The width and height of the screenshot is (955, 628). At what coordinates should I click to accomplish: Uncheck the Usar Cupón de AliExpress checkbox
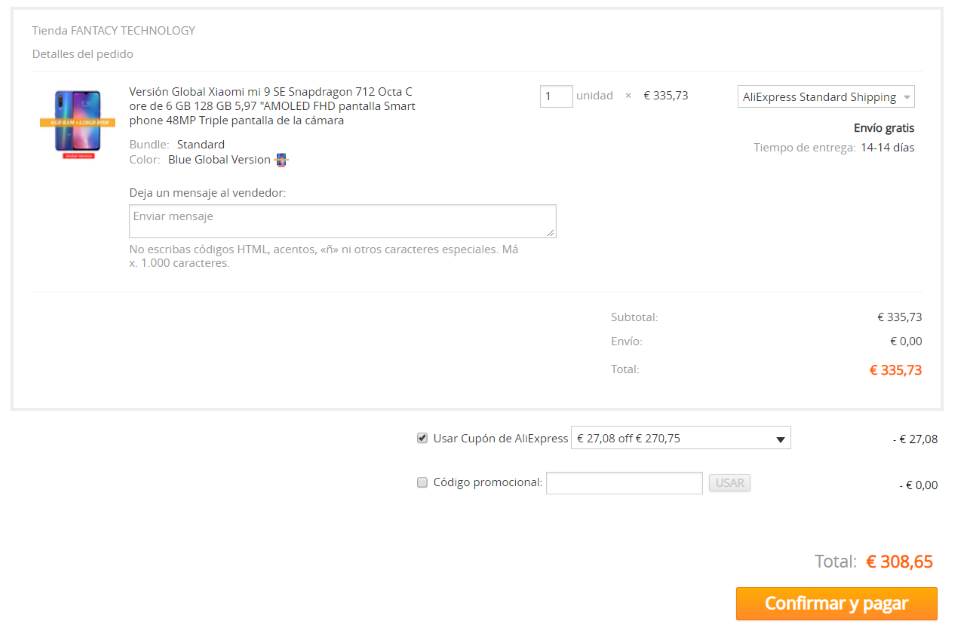422,438
